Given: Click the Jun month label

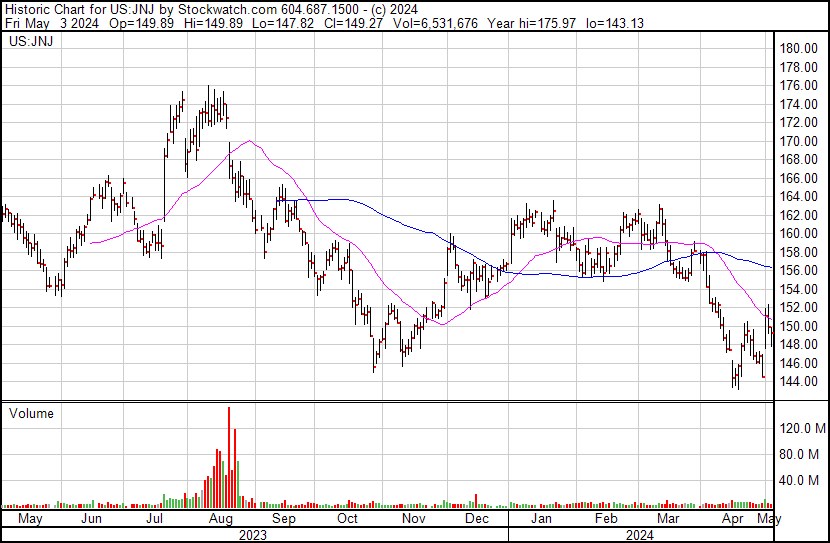Looking at the screenshot, I should point(91,519).
